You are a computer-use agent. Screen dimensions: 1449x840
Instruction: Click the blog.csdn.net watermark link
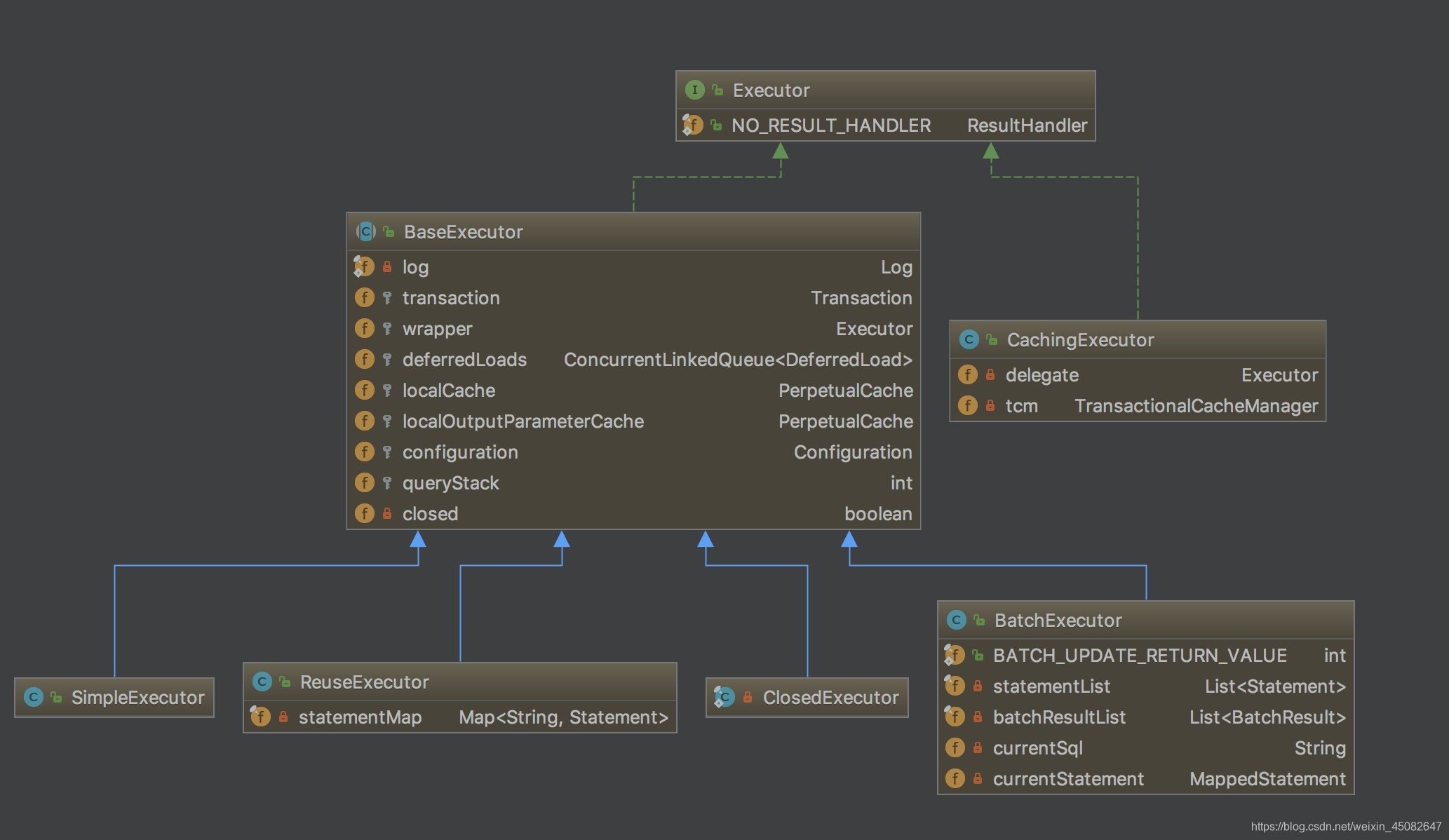(x=1346, y=827)
